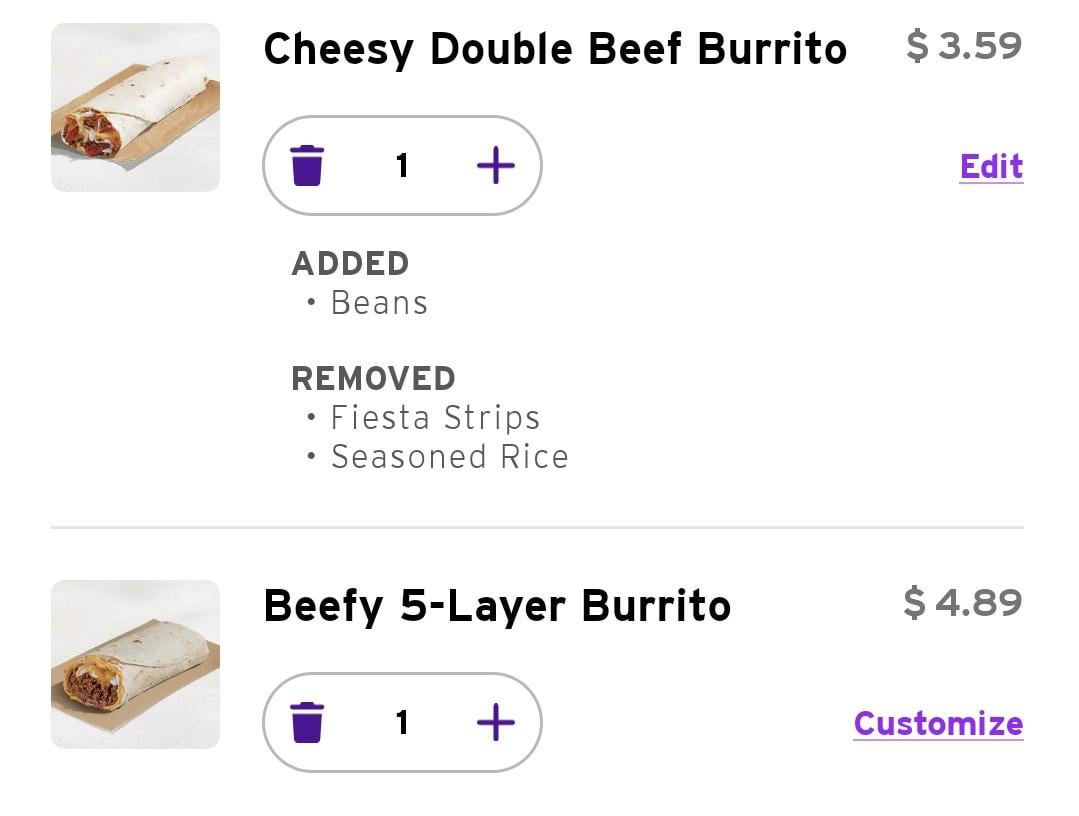The image size is (1079, 816).
Task: Remove the Beefy 5-Layer Burrito with trash icon
Action: [x=307, y=722]
